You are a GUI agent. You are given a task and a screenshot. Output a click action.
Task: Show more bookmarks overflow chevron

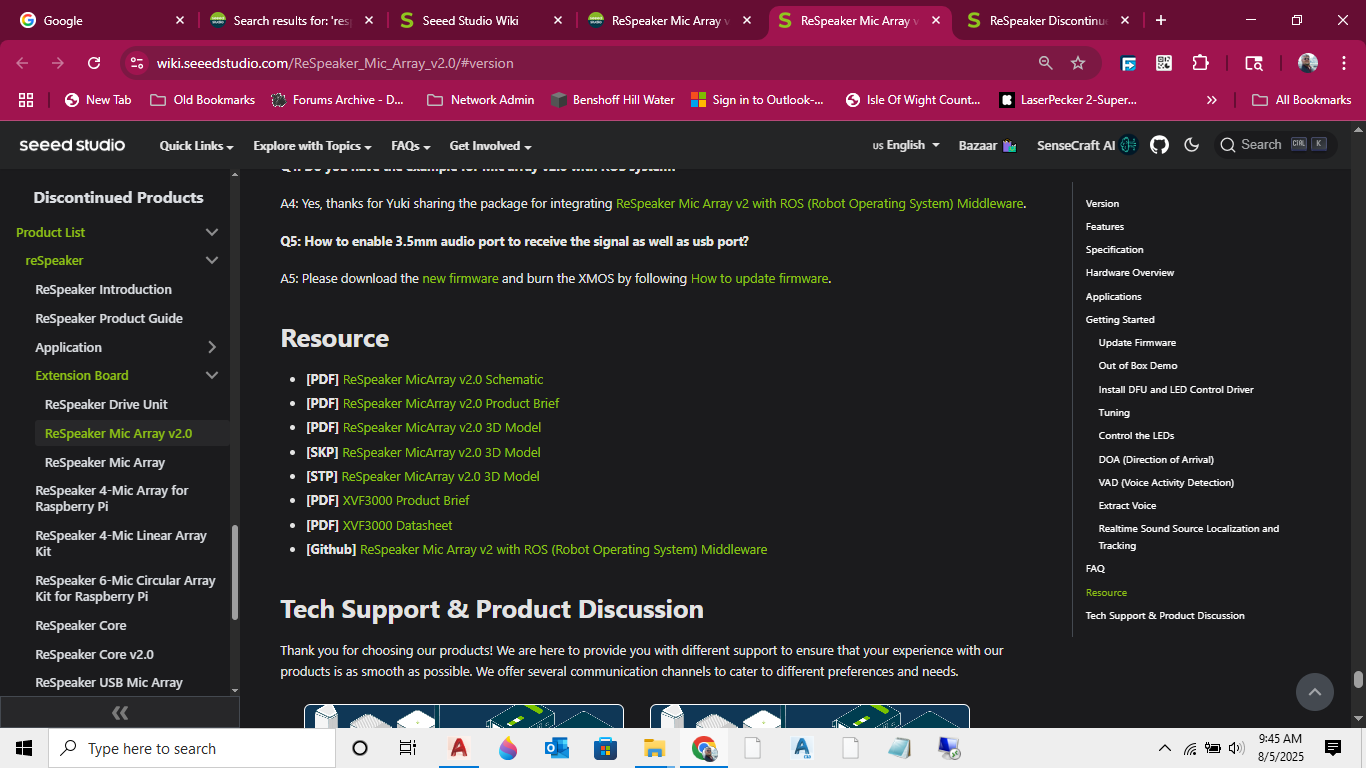(x=1212, y=100)
